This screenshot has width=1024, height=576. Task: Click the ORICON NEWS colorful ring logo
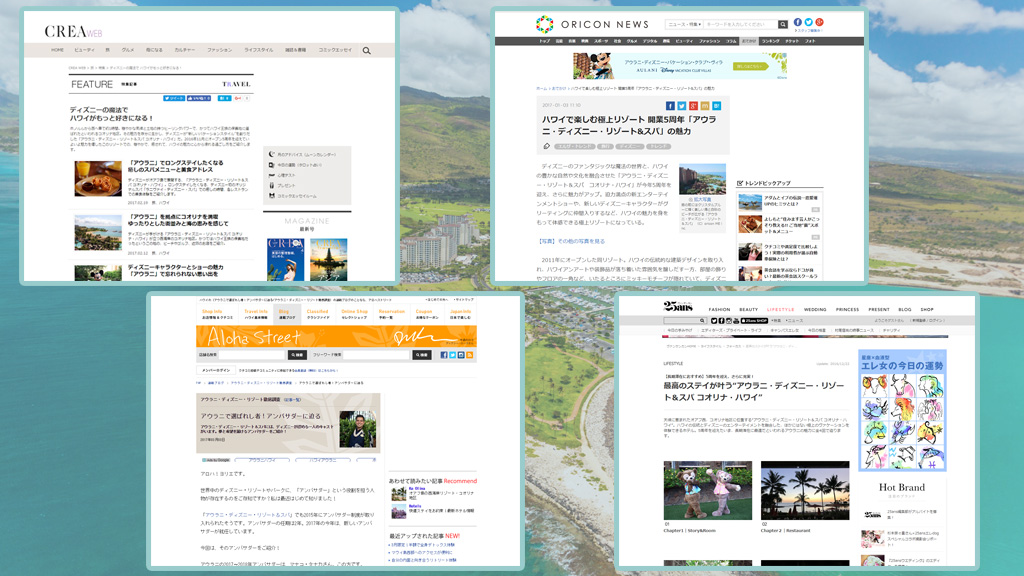544,24
